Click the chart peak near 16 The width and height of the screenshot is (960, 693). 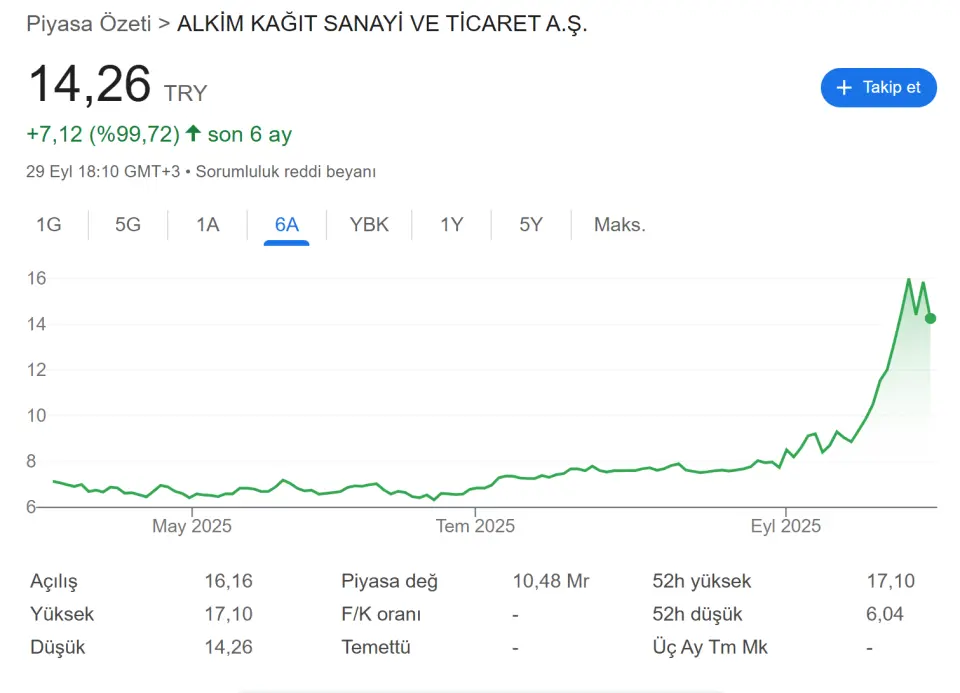909,280
